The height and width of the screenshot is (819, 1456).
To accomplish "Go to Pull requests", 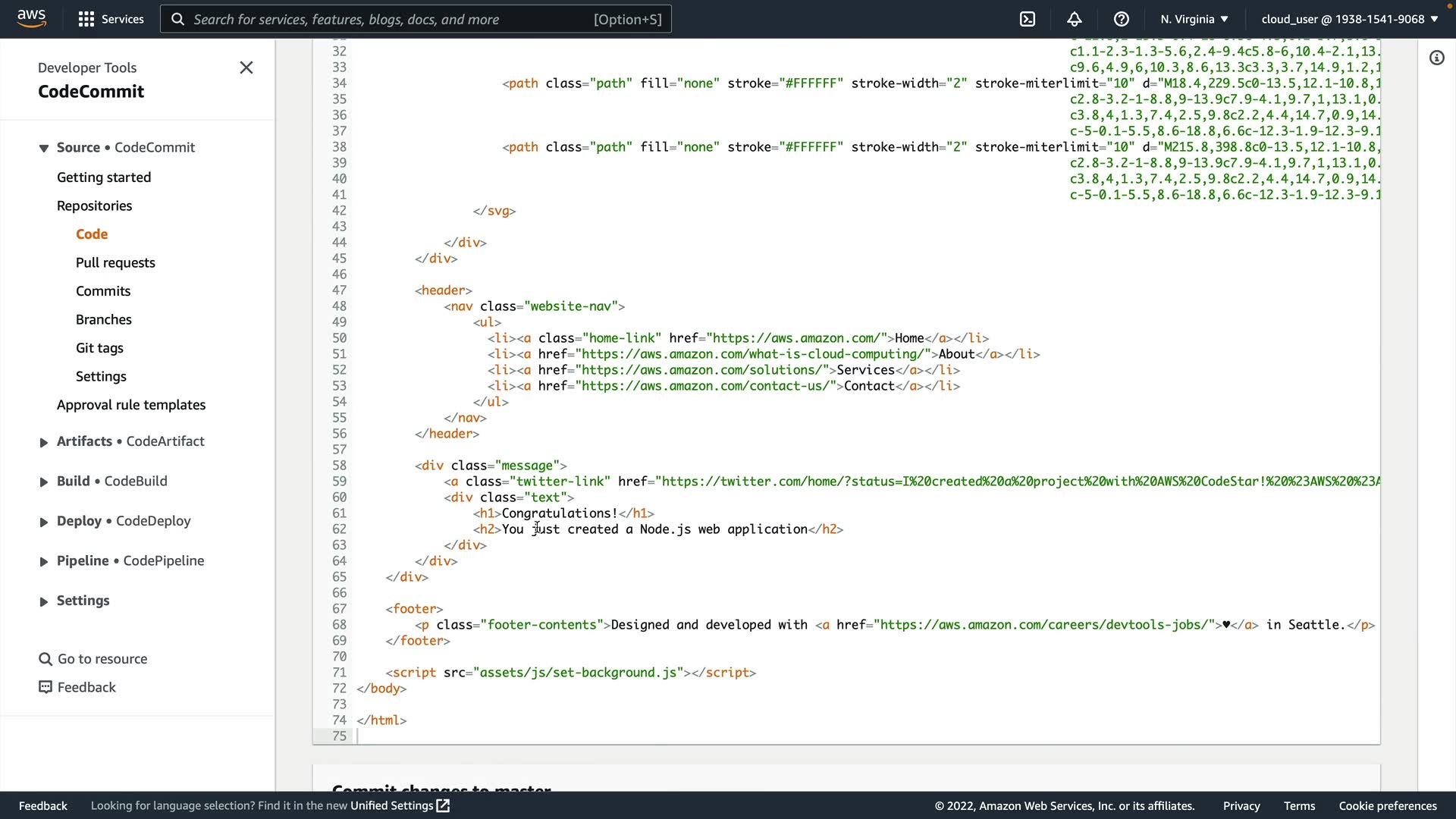I will pos(115,262).
